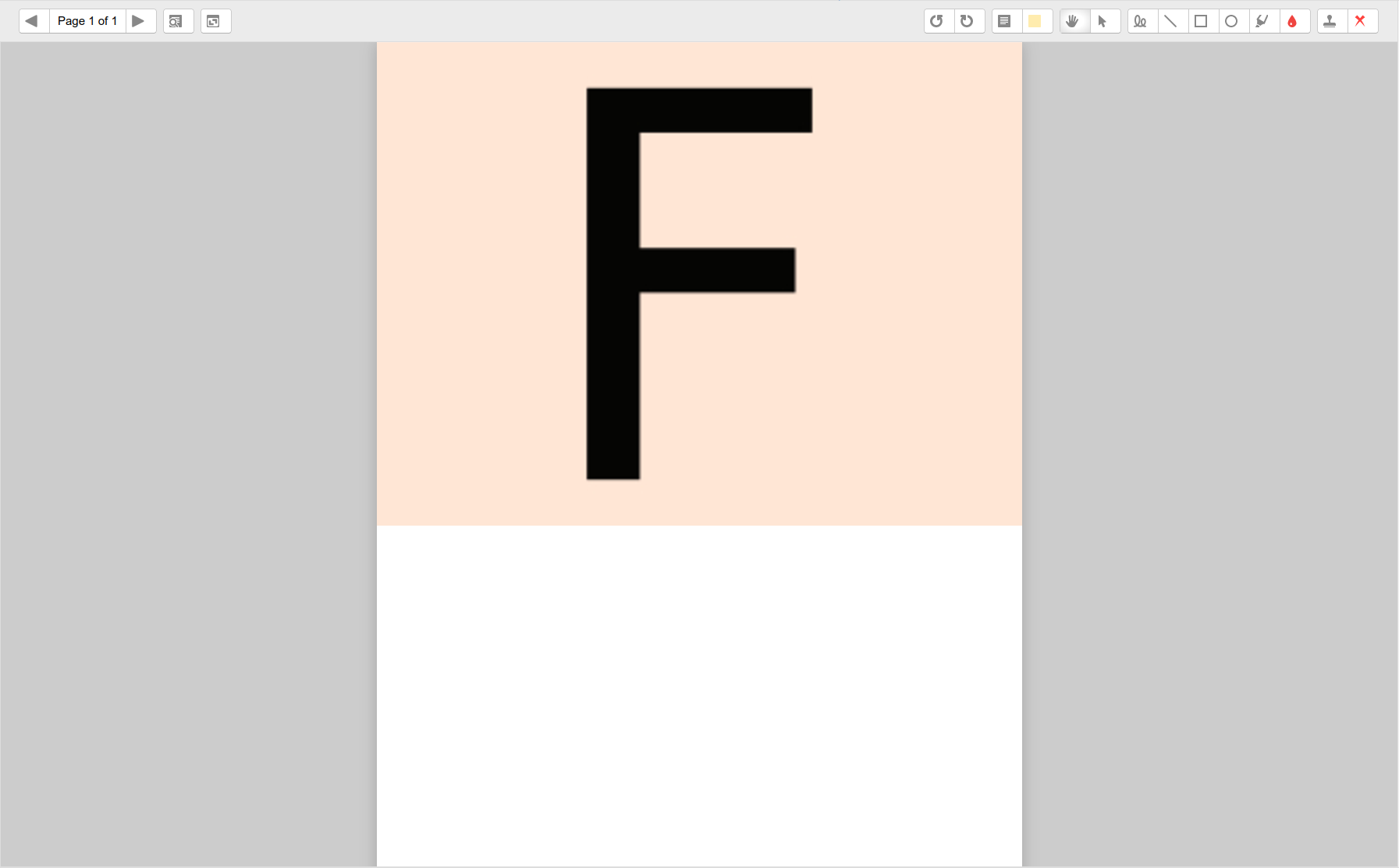Click the 'Page 1 of 1' indicator
Screen dimensions: 1399x868
87,21
